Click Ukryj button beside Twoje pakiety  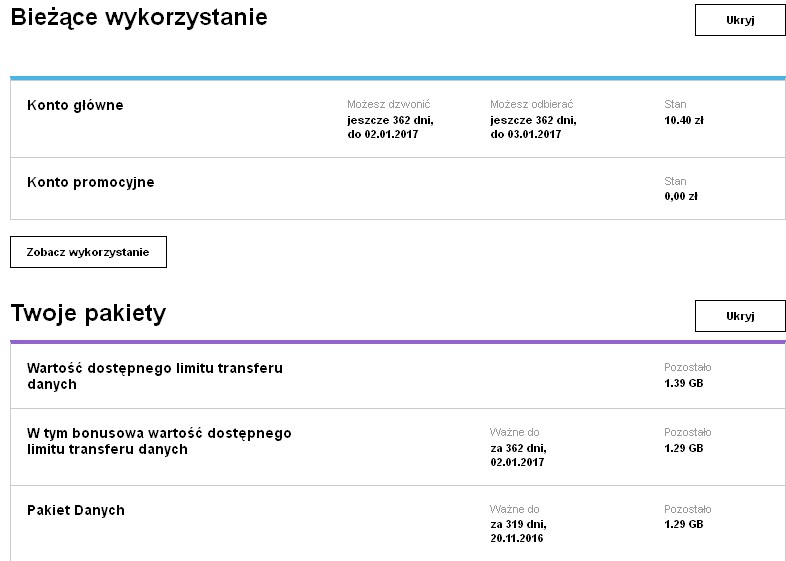[739, 316]
